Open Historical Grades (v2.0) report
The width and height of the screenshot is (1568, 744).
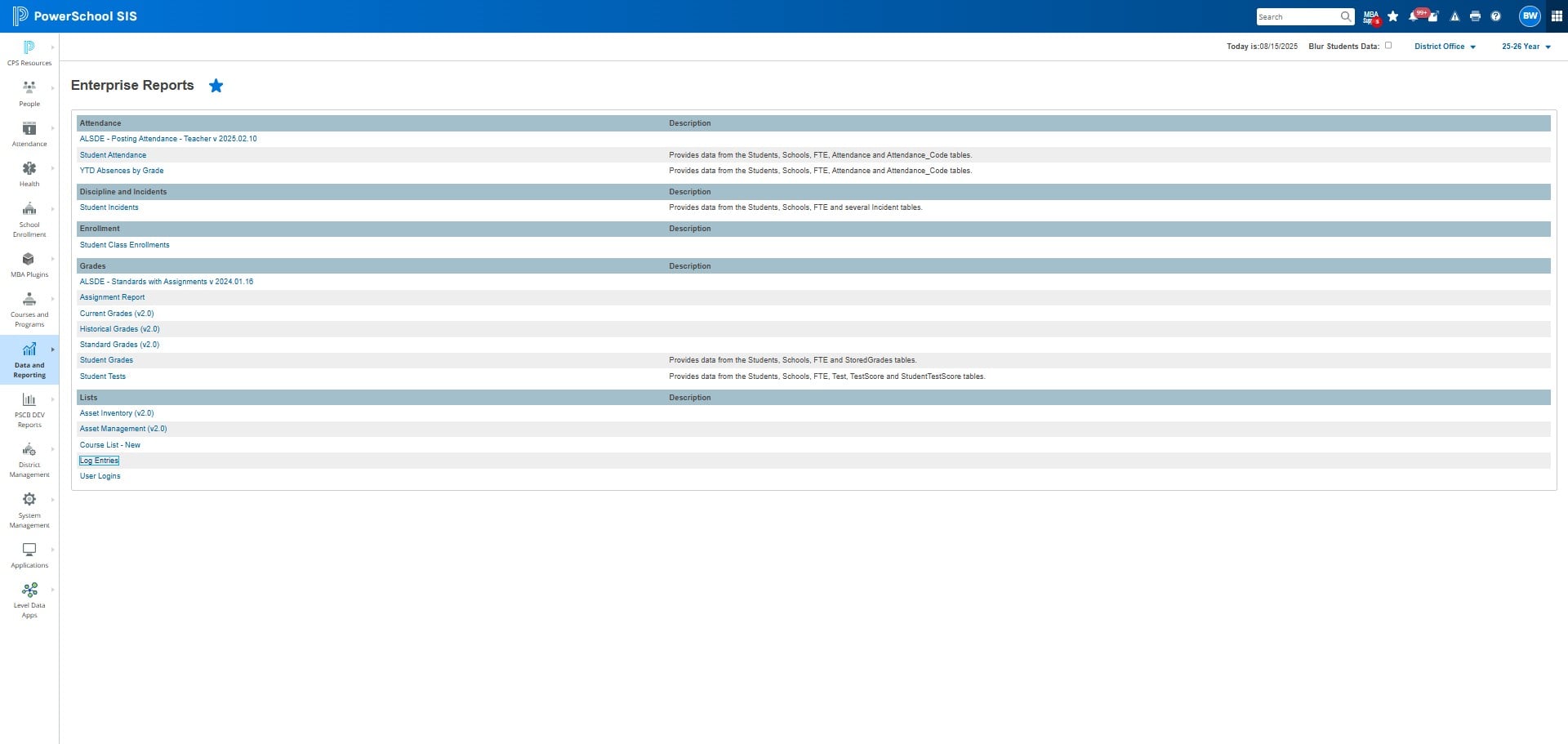119,329
